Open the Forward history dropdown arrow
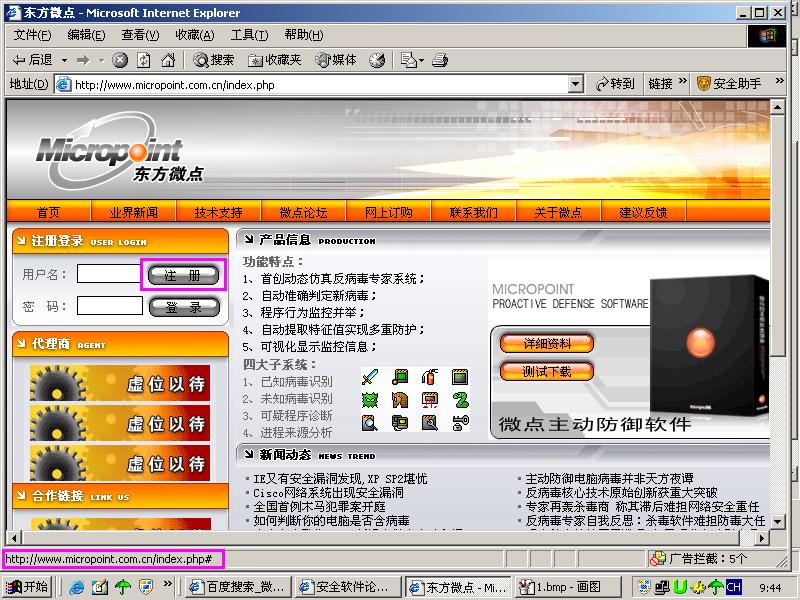 tap(101, 60)
